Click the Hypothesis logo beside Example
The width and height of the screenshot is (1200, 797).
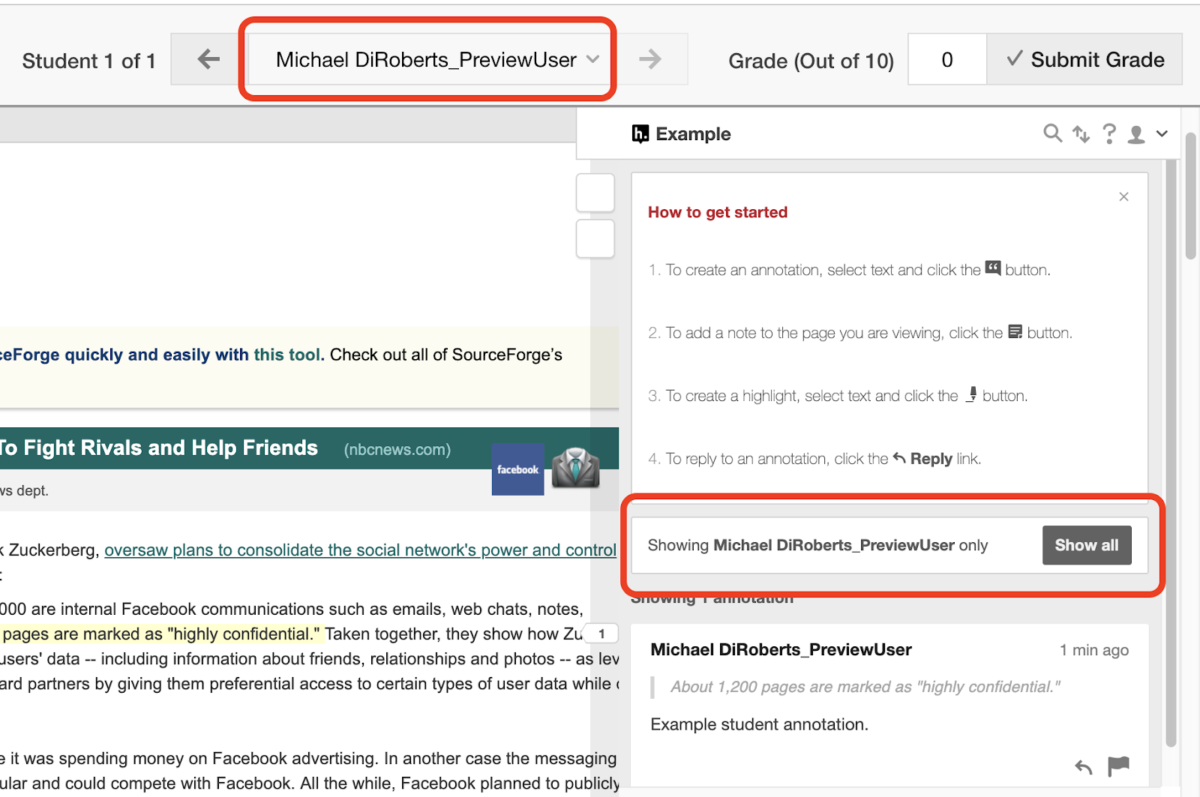point(641,133)
